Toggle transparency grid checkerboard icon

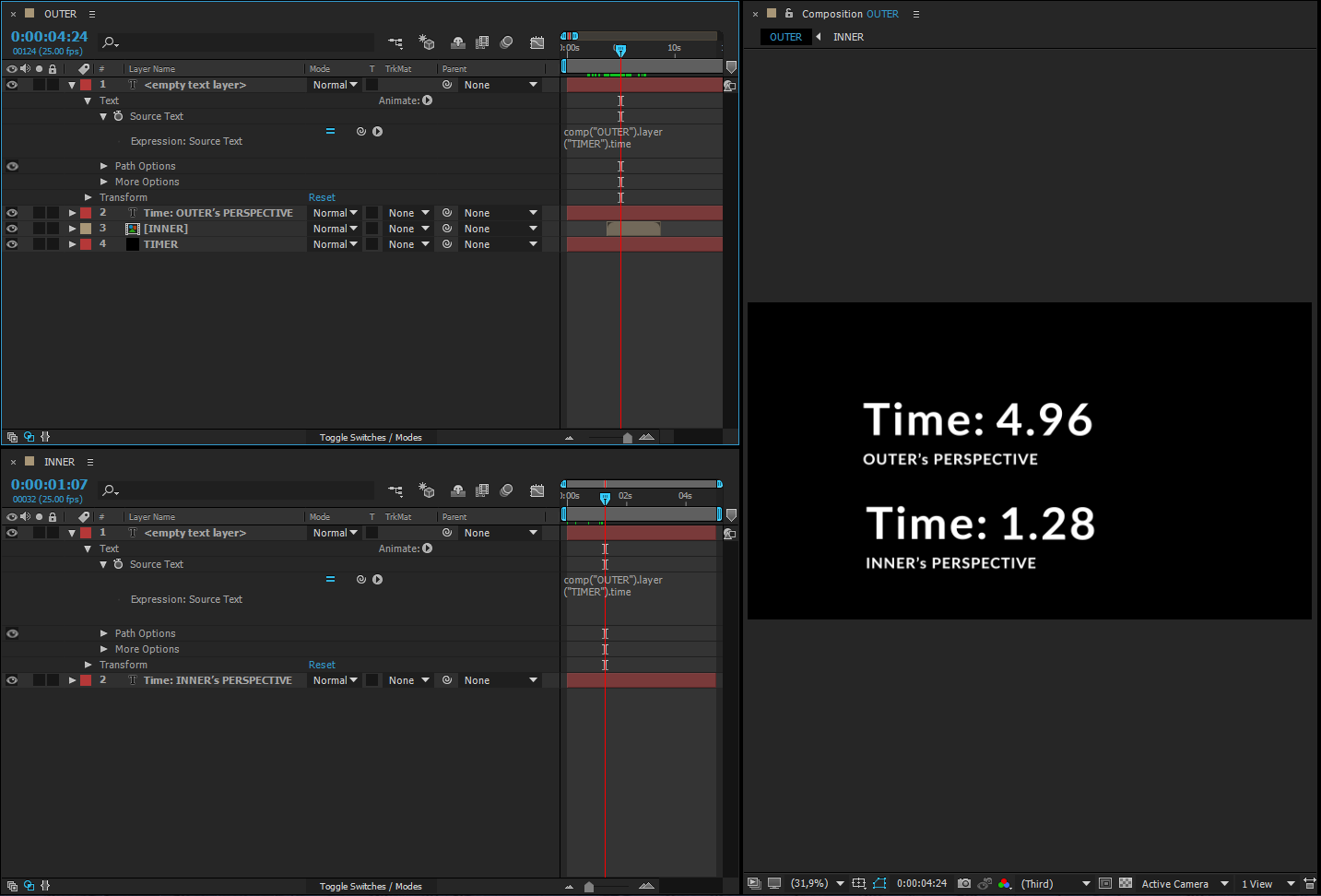click(x=1126, y=883)
